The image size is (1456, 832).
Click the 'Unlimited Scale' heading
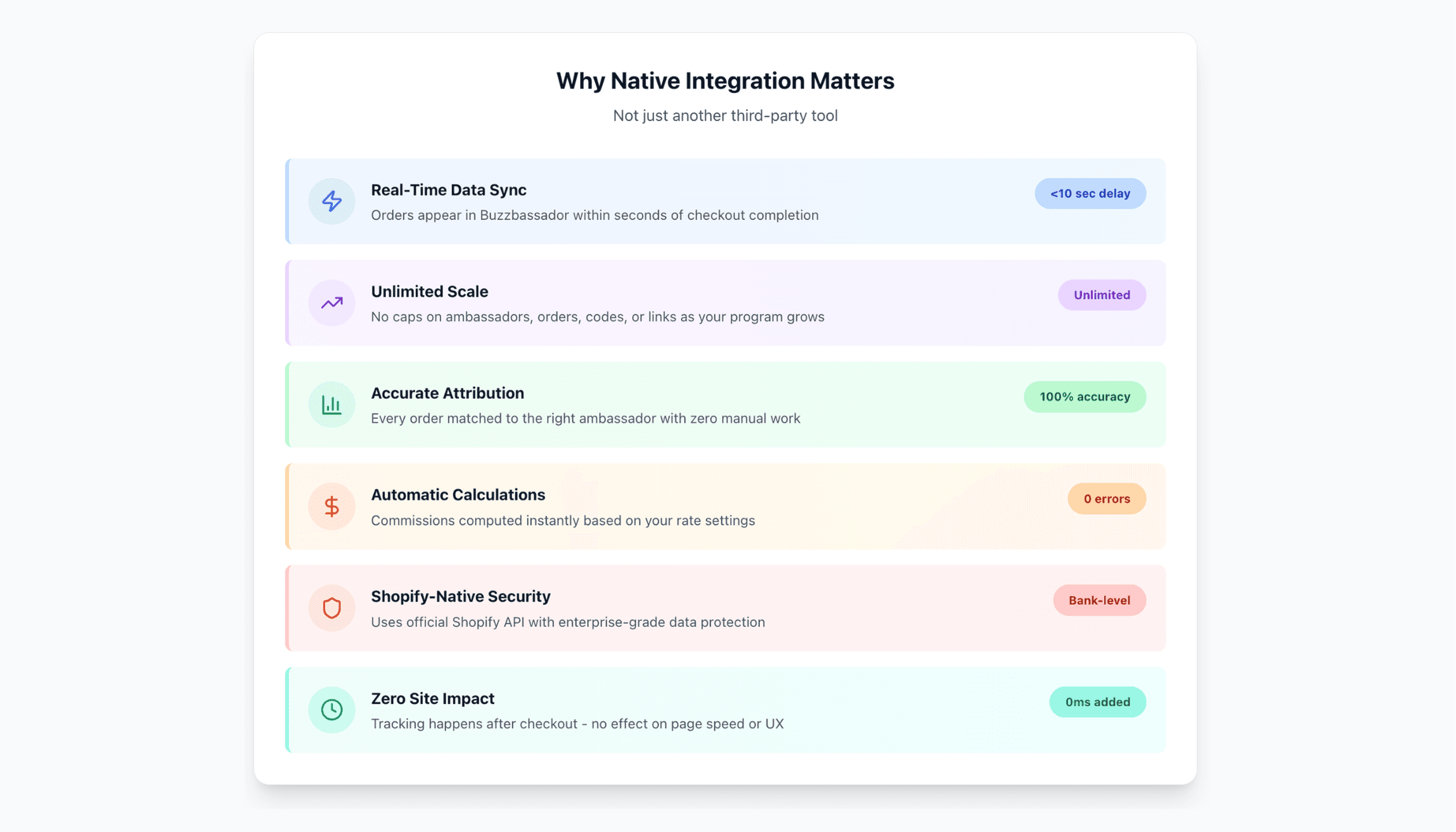pos(429,292)
